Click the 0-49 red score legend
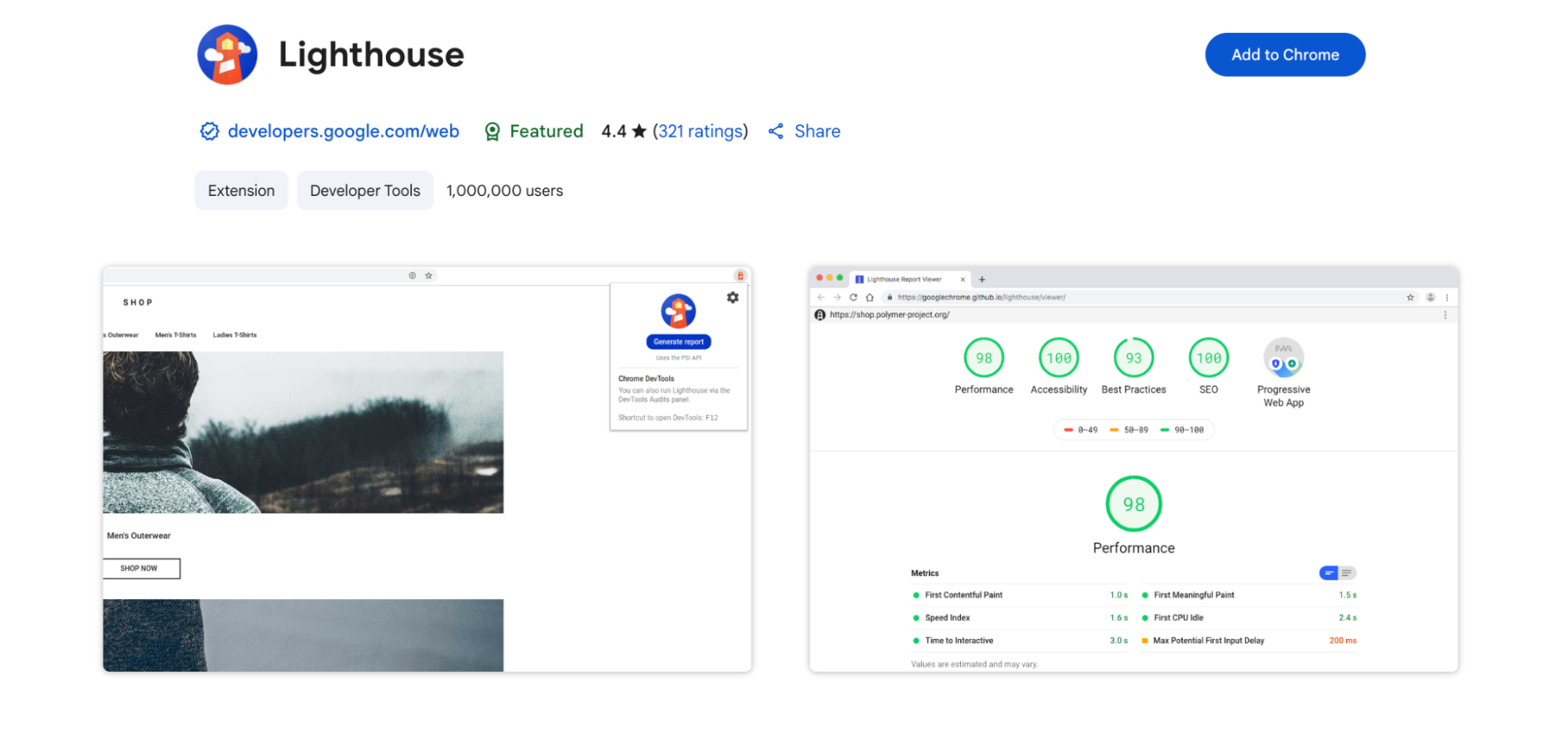 click(x=1081, y=430)
